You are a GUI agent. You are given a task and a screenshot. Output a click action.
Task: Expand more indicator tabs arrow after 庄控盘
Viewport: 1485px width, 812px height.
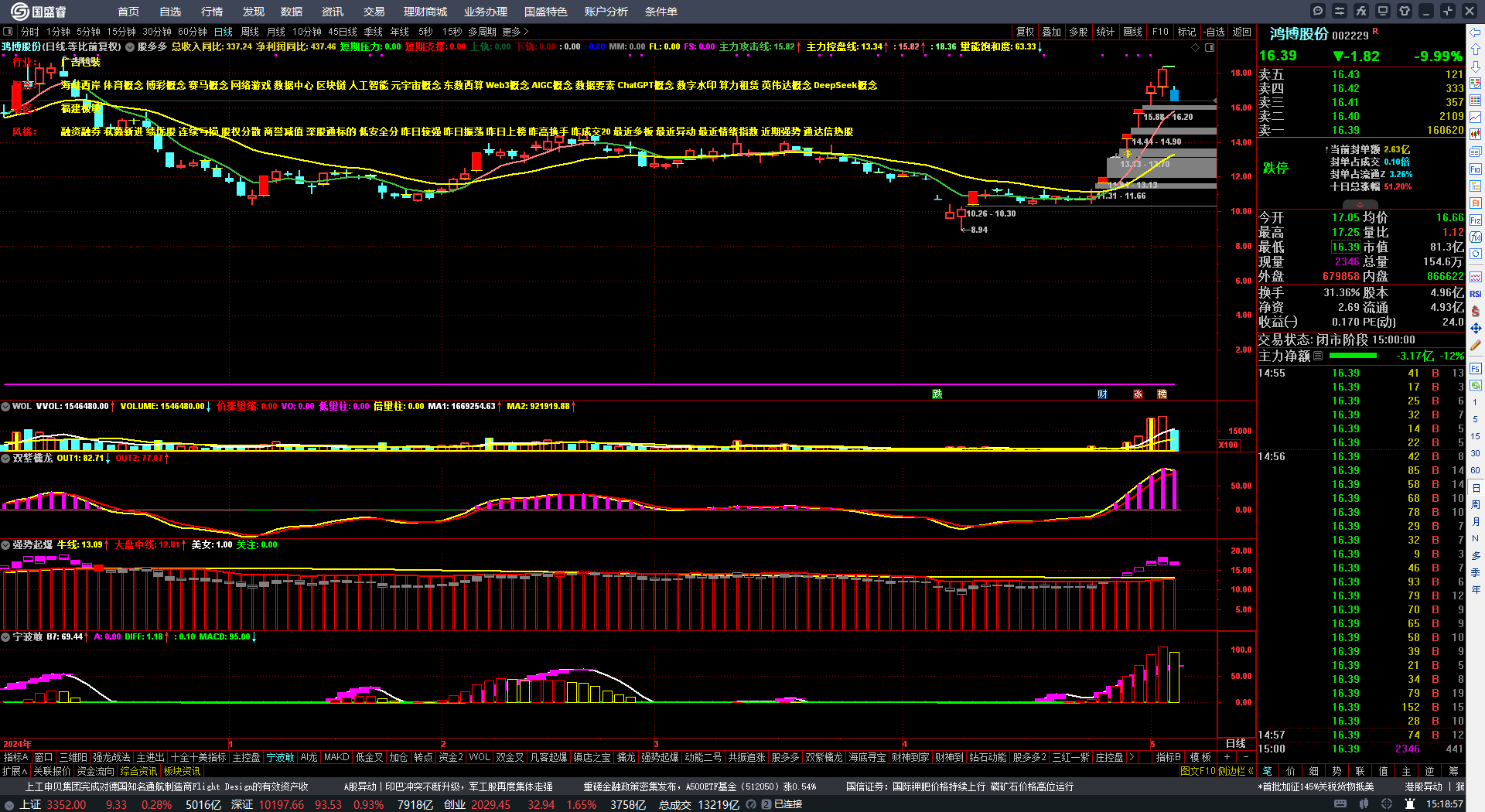pos(1132,757)
